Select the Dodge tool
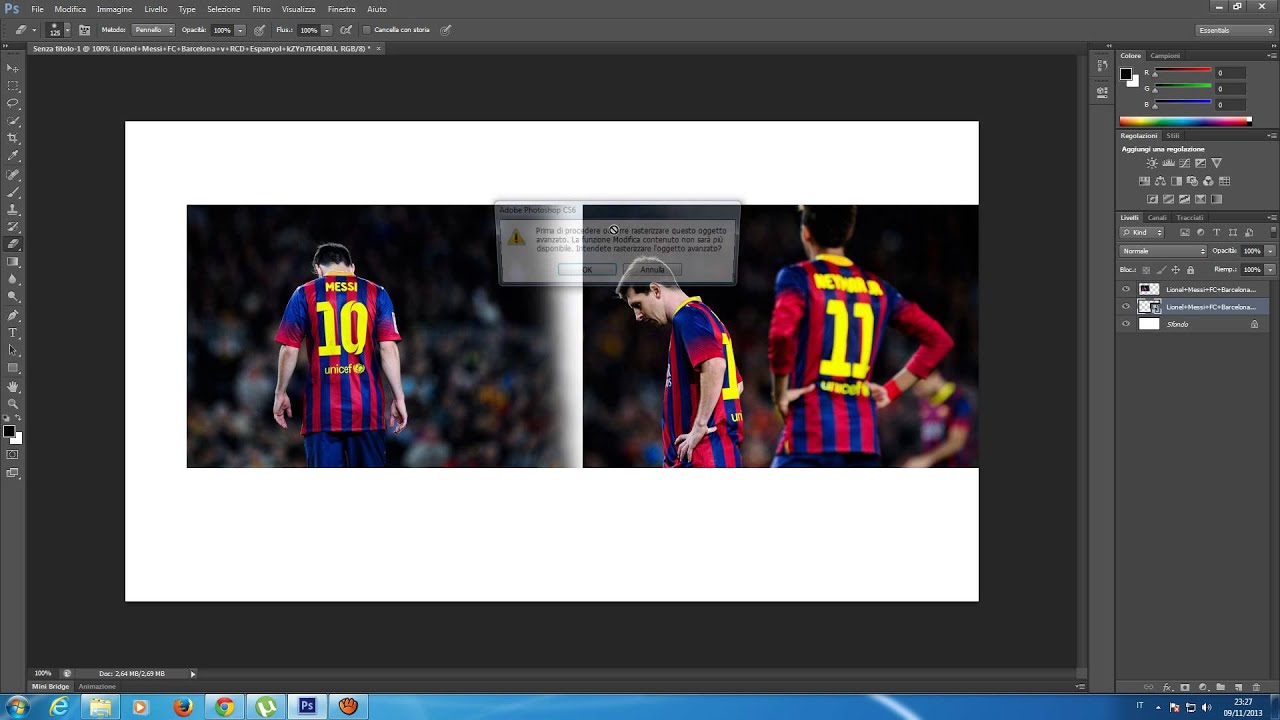1280x720 pixels. tap(13, 296)
